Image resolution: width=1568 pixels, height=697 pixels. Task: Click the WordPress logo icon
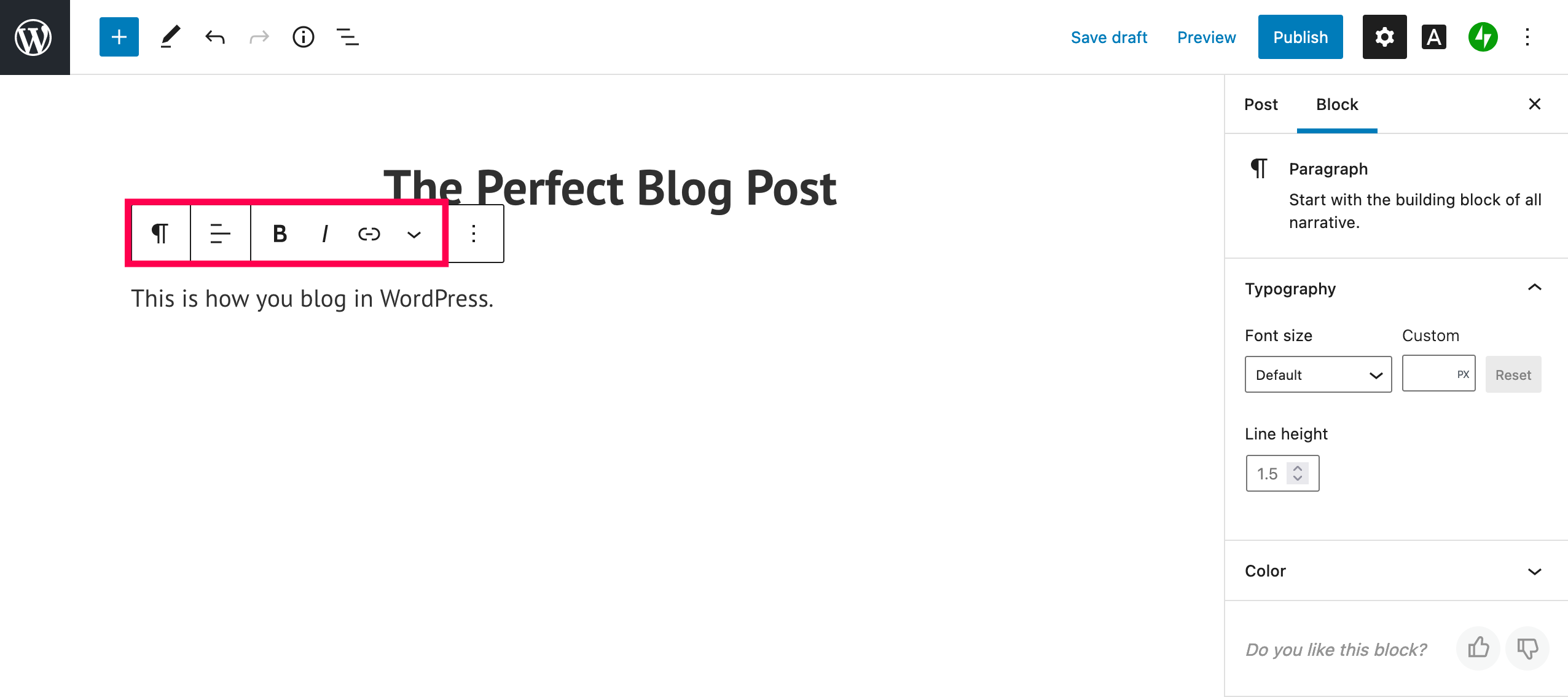[x=34, y=37]
